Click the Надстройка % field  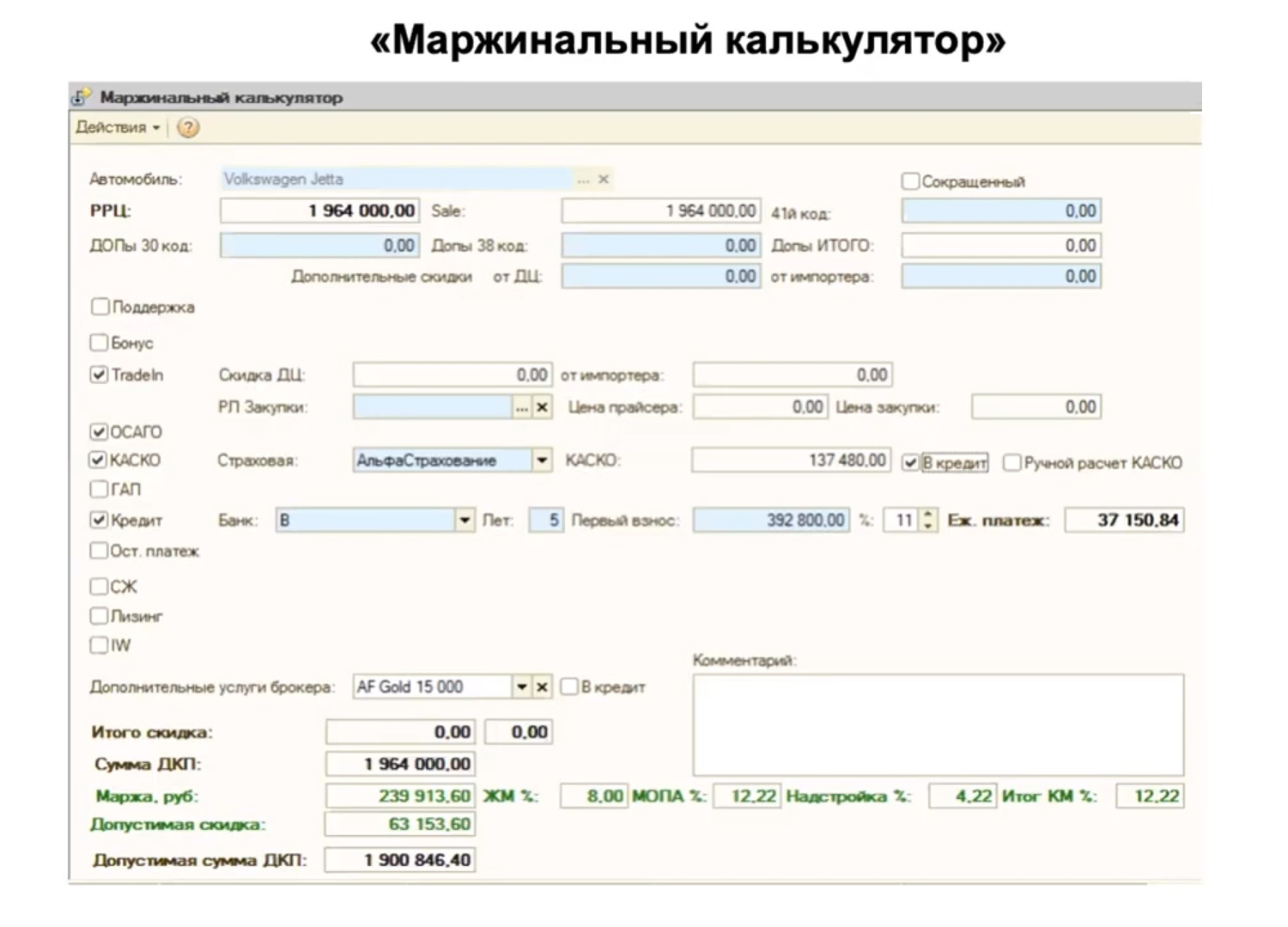coord(963,796)
